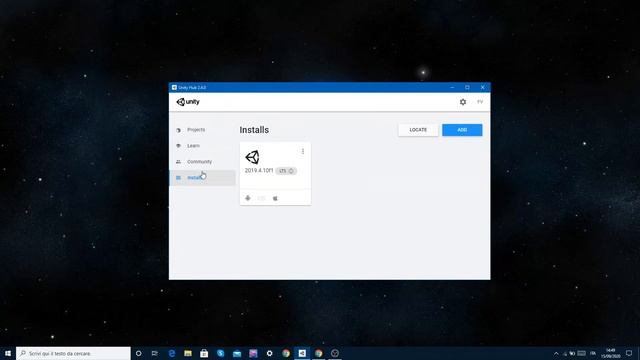Click the active Unity Hub taskbar icon
This screenshot has height=360, width=640.
(302, 353)
